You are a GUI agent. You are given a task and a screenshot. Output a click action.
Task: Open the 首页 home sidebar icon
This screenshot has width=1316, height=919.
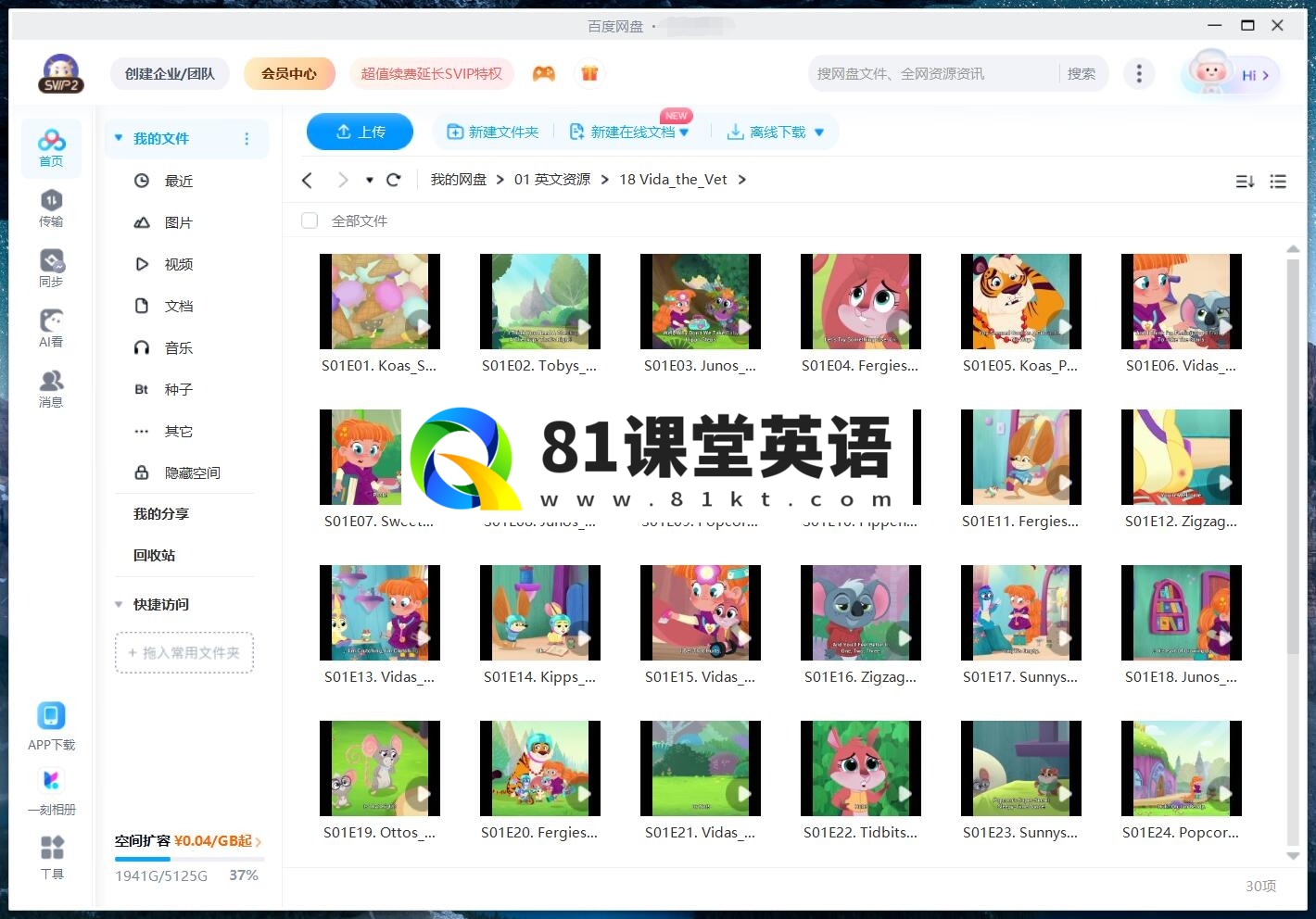51,147
